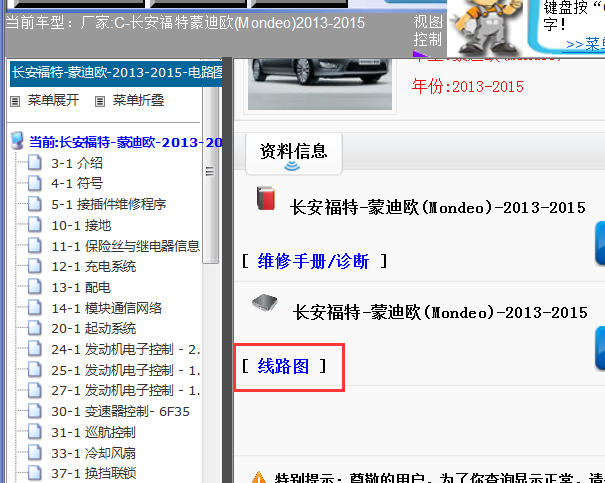Click the gray chip icon above 线路图
Image resolution: width=605 pixels, height=483 pixels.
[x=265, y=302]
